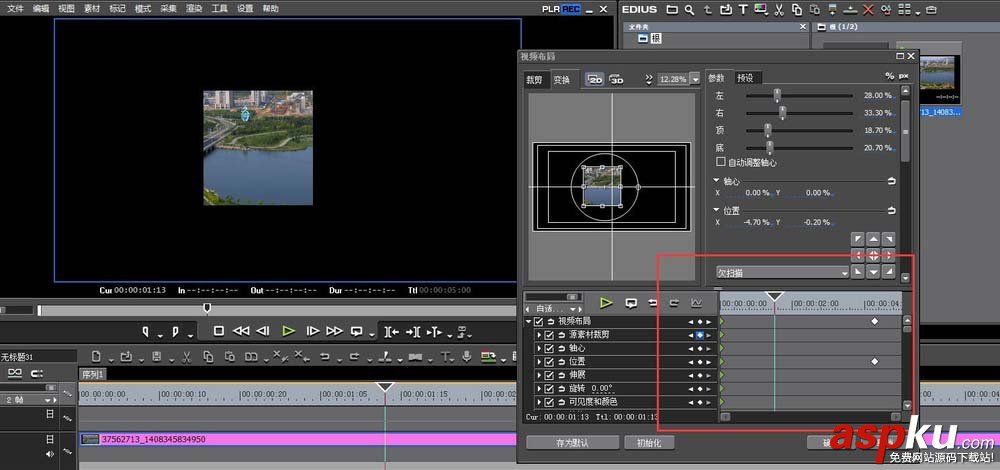Expand the 源素材裁剪 tree row
Image resolution: width=1000 pixels, height=470 pixels.
(x=538, y=335)
